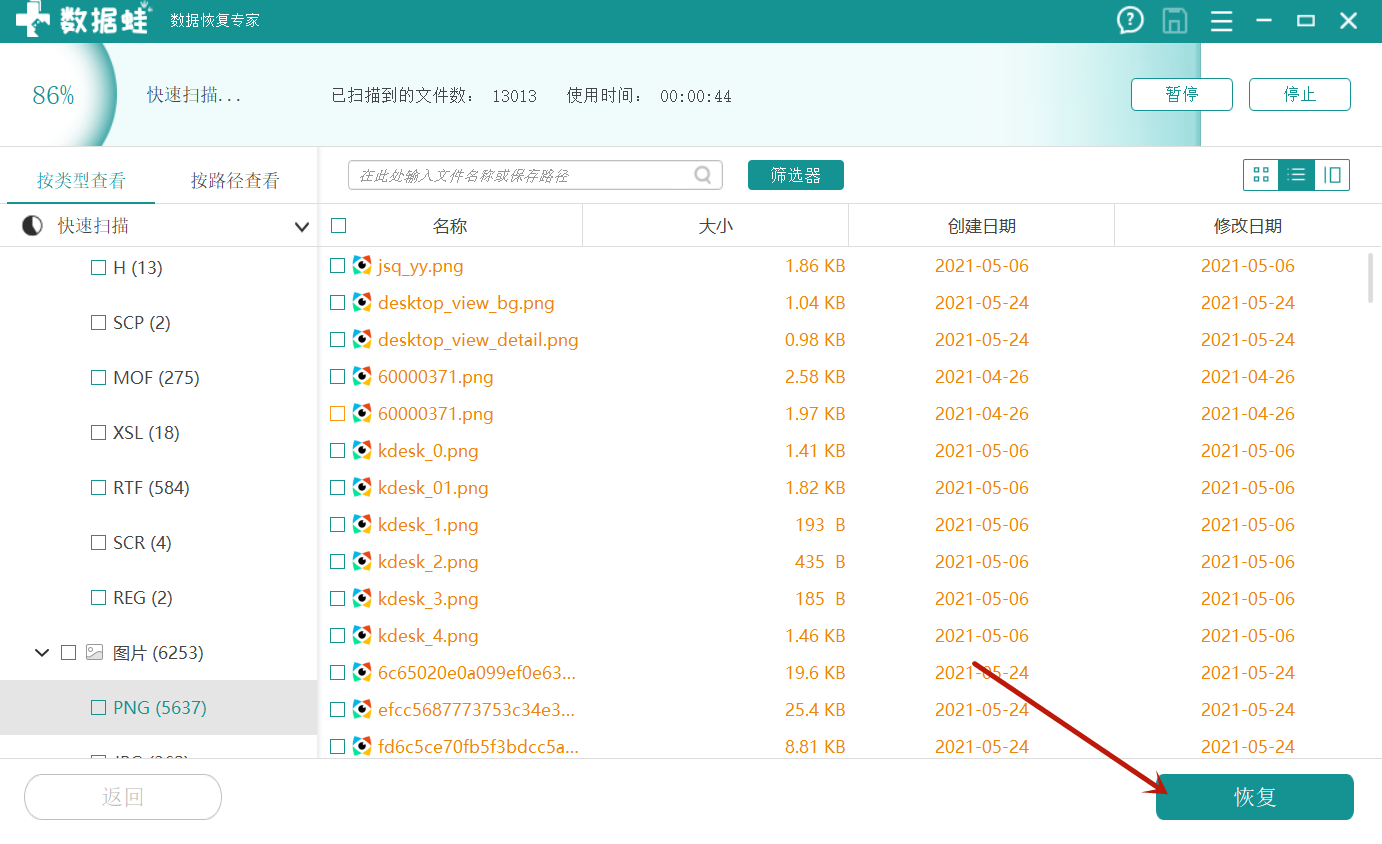The image size is (1382, 844).
Task: Sort by the 名称 column header
Action: [x=450, y=226]
